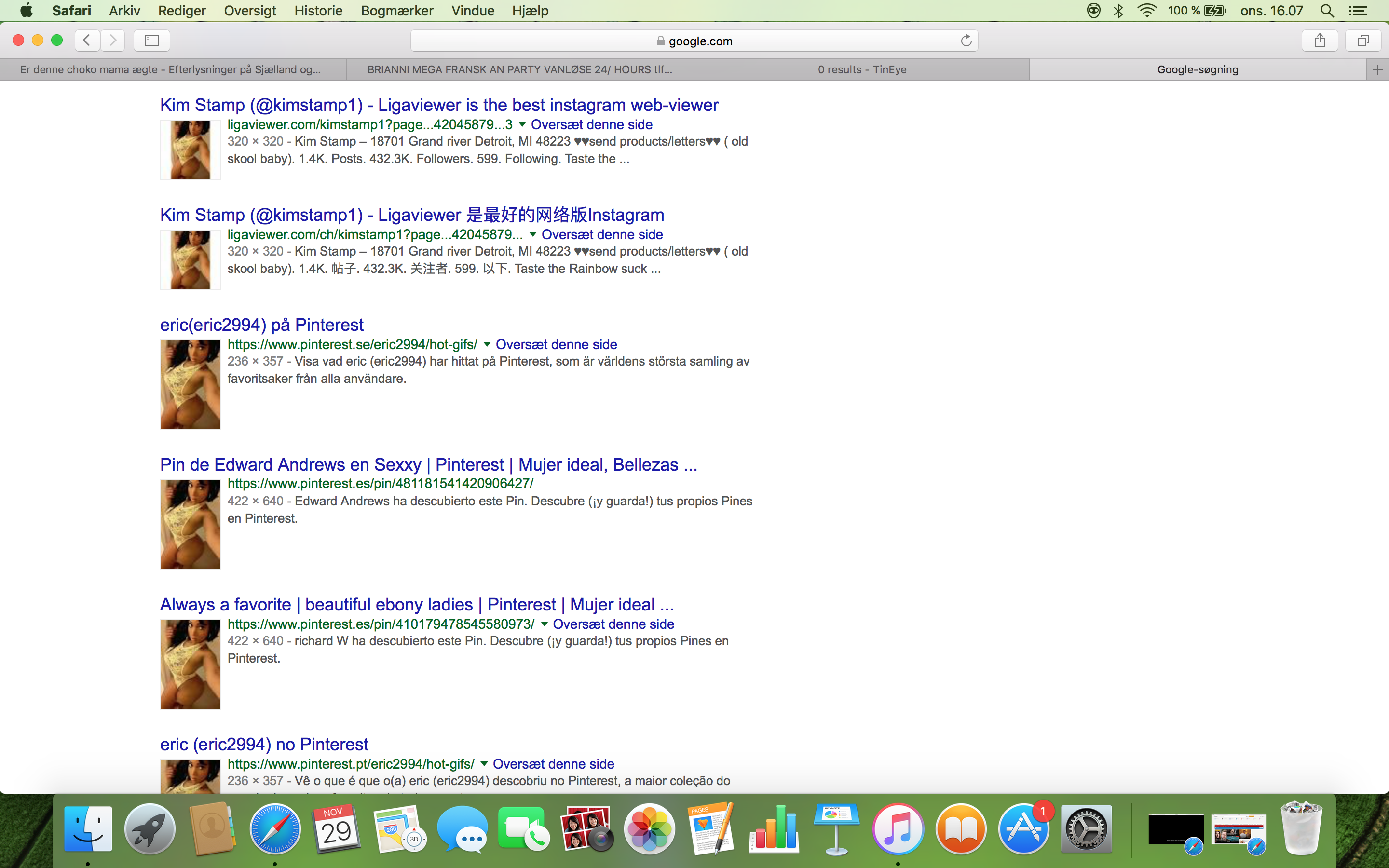Toggle the Safari sidebar button

(151, 40)
